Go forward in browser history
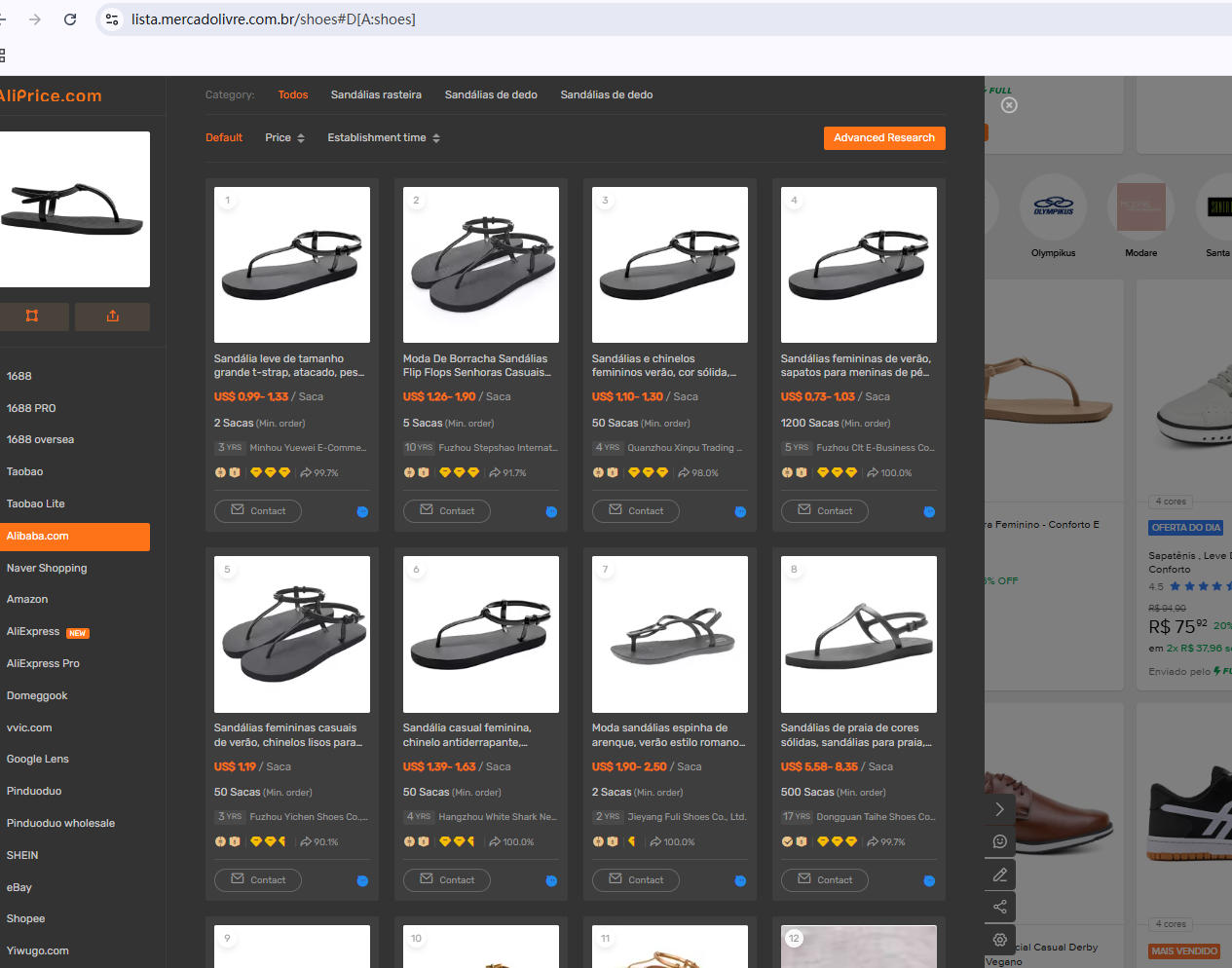 pos(35,19)
